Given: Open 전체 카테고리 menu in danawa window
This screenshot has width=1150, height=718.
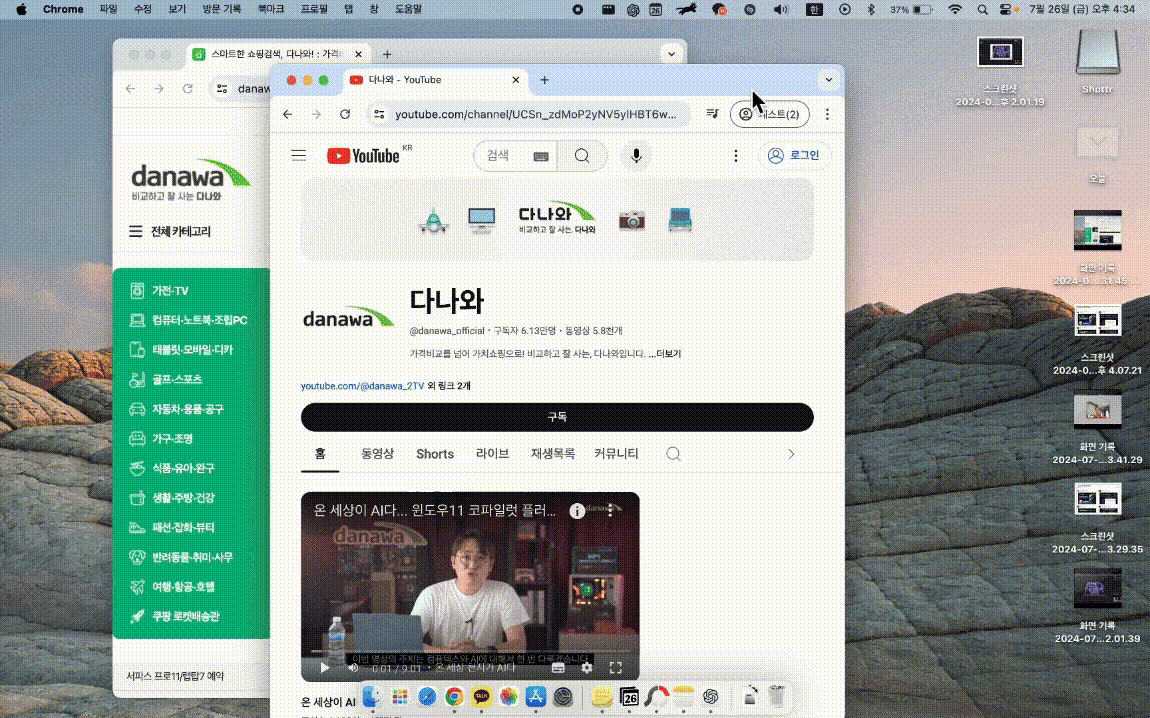Looking at the screenshot, I should (170, 231).
